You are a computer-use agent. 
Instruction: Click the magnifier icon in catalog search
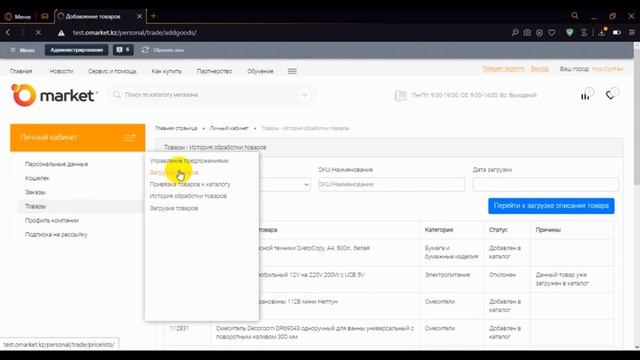coord(117,95)
